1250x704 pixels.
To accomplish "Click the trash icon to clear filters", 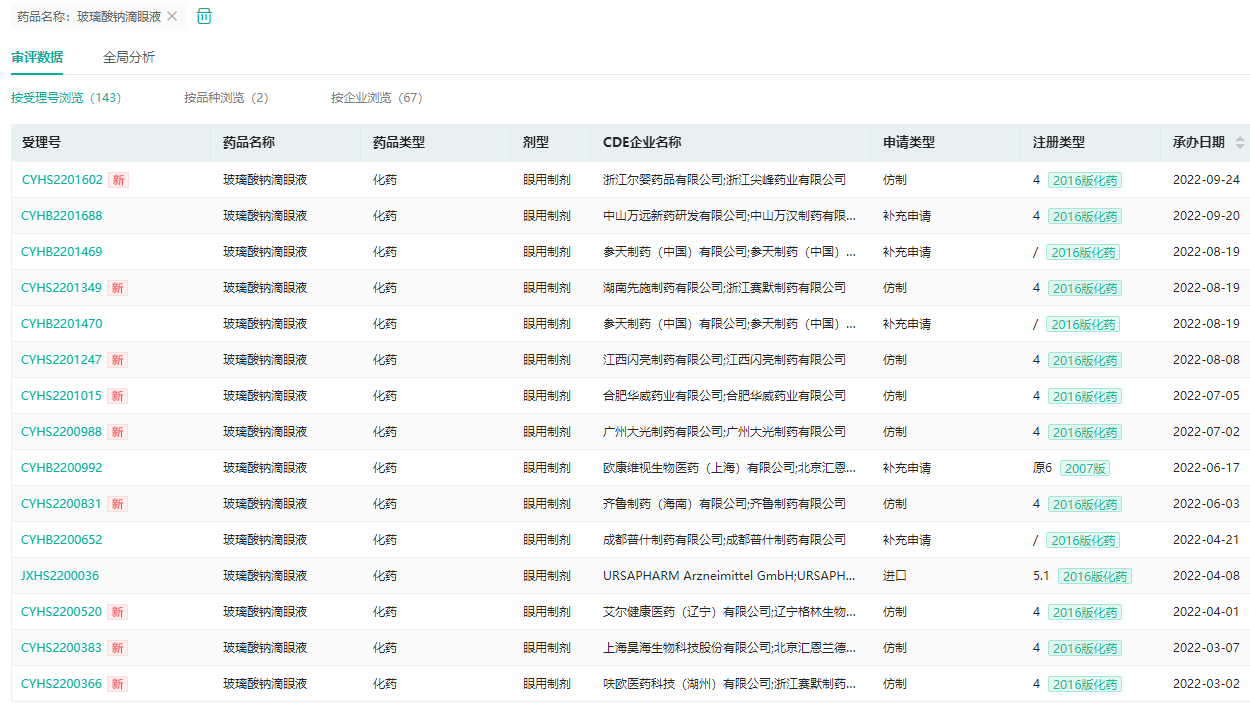I will coord(204,16).
